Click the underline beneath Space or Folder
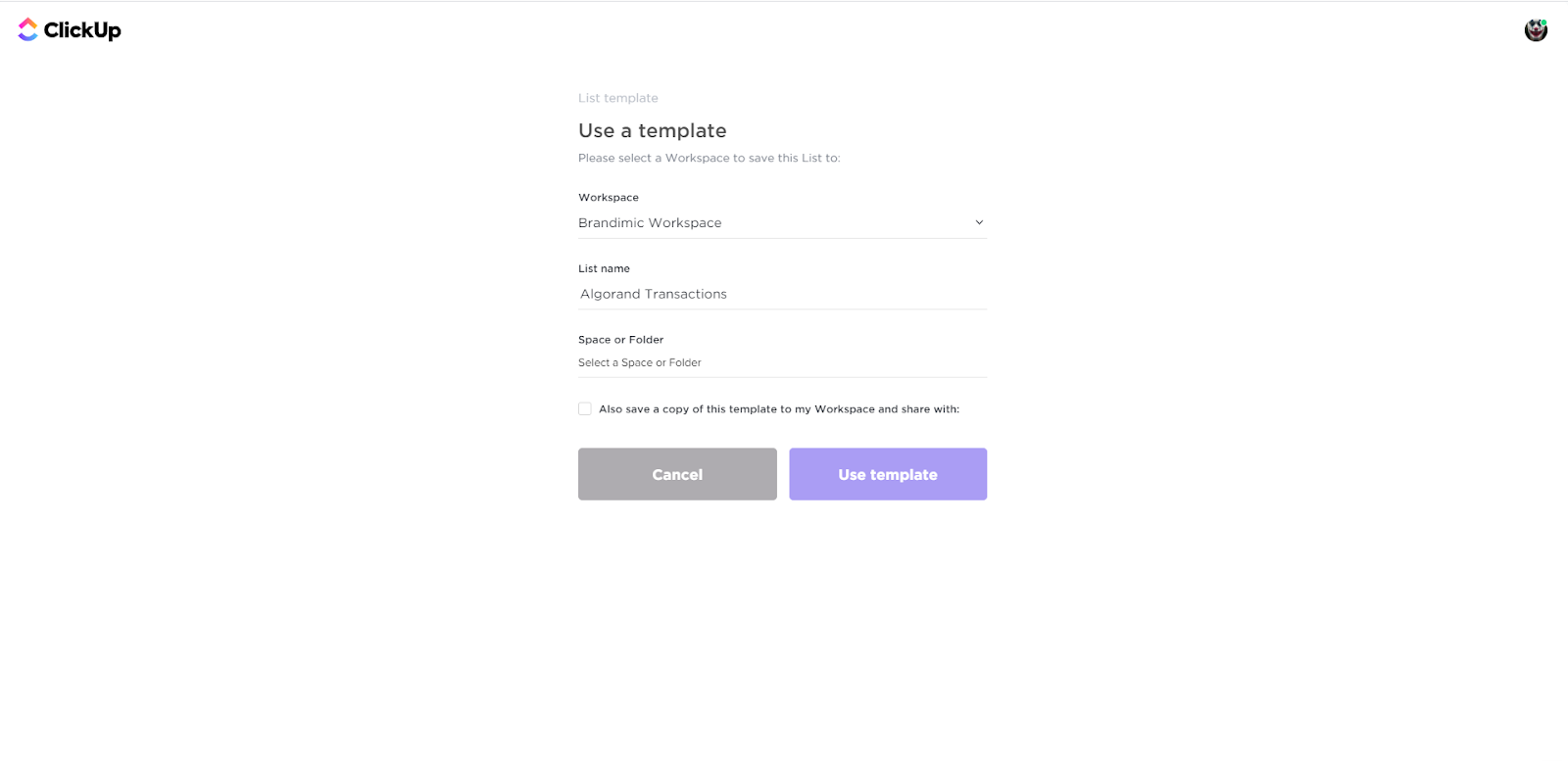This screenshot has height=761, width=1568. tap(782, 377)
